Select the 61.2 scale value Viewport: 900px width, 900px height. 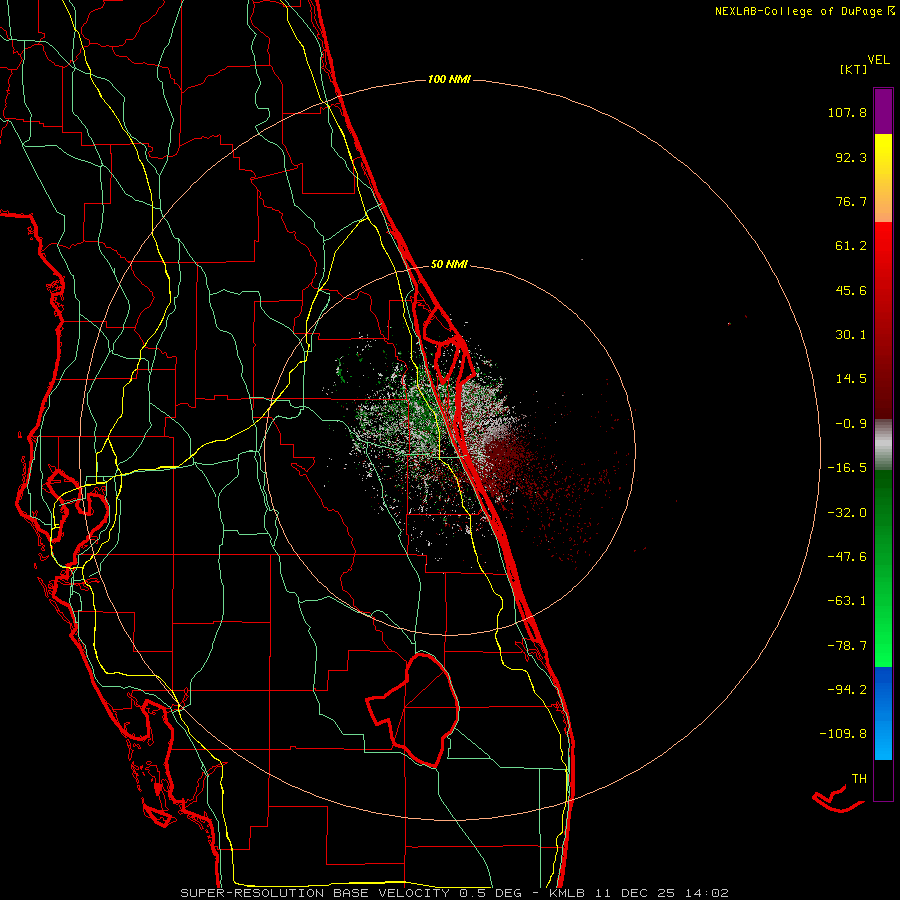pyautogui.click(x=851, y=246)
